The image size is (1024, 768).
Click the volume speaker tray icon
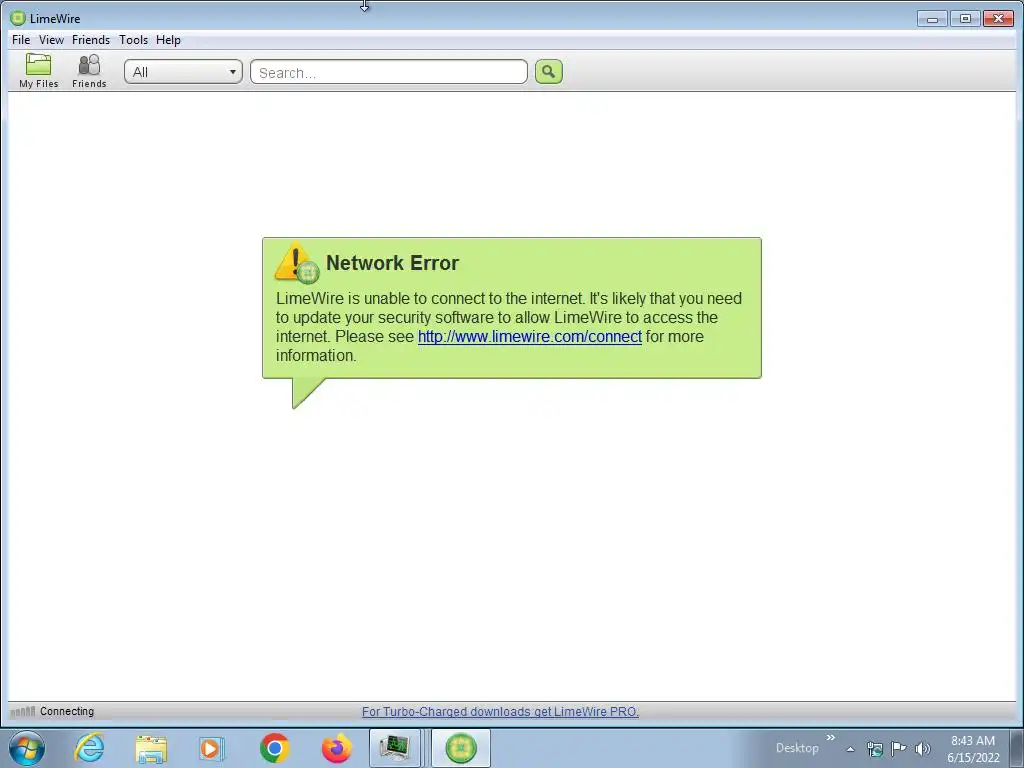[x=923, y=749]
